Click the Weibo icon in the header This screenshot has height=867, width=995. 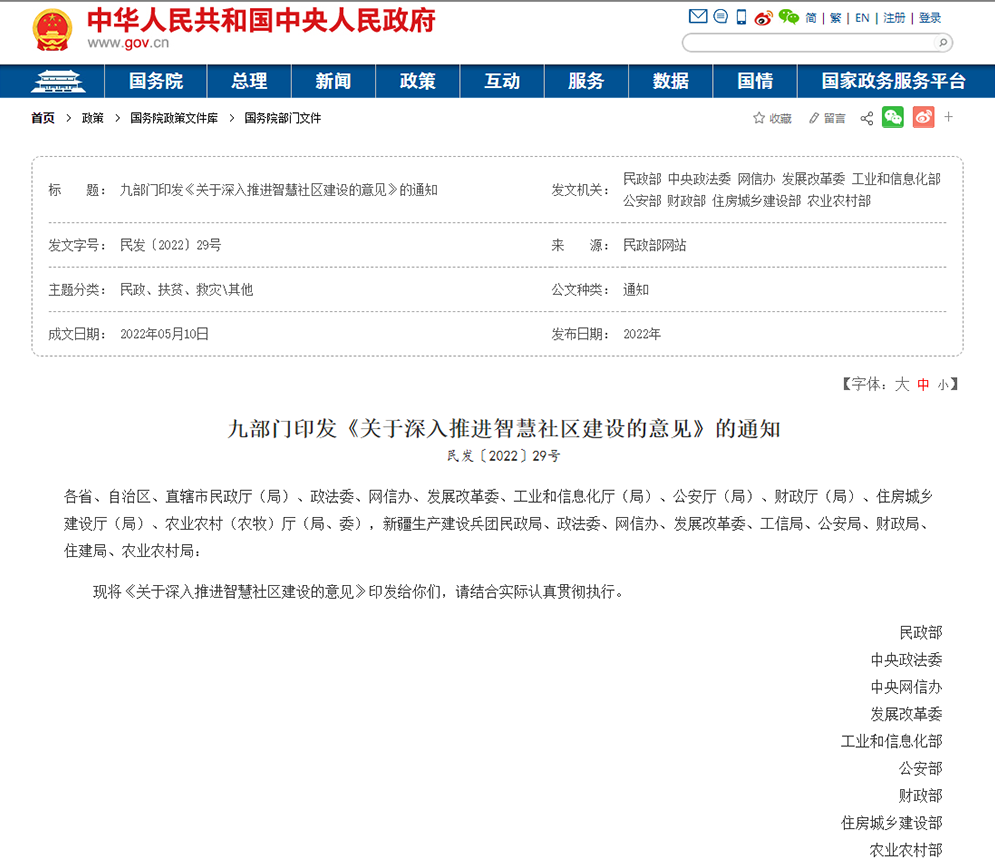point(762,17)
